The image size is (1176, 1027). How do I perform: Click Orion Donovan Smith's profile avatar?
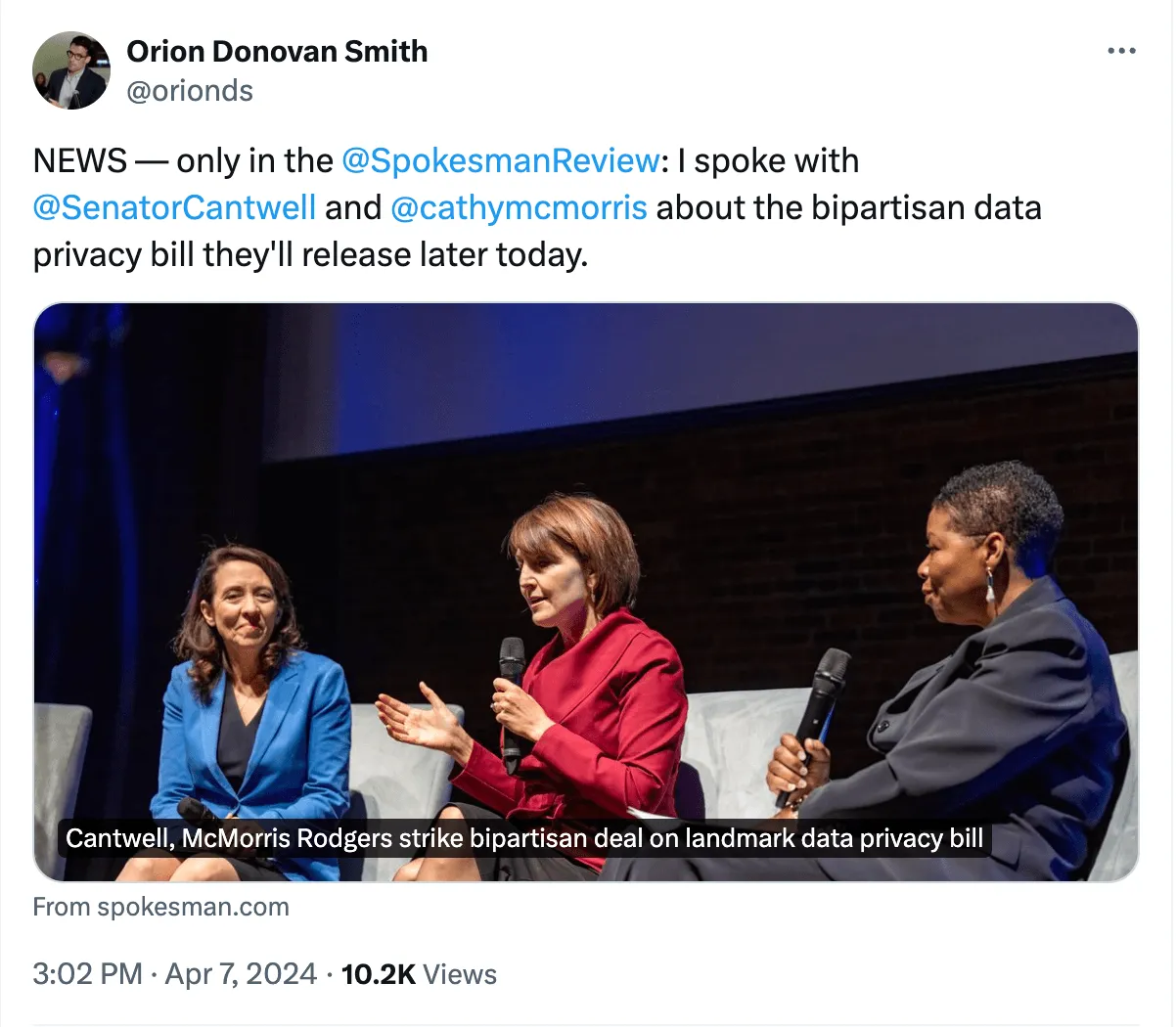pyautogui.click(x=70, y=70)
